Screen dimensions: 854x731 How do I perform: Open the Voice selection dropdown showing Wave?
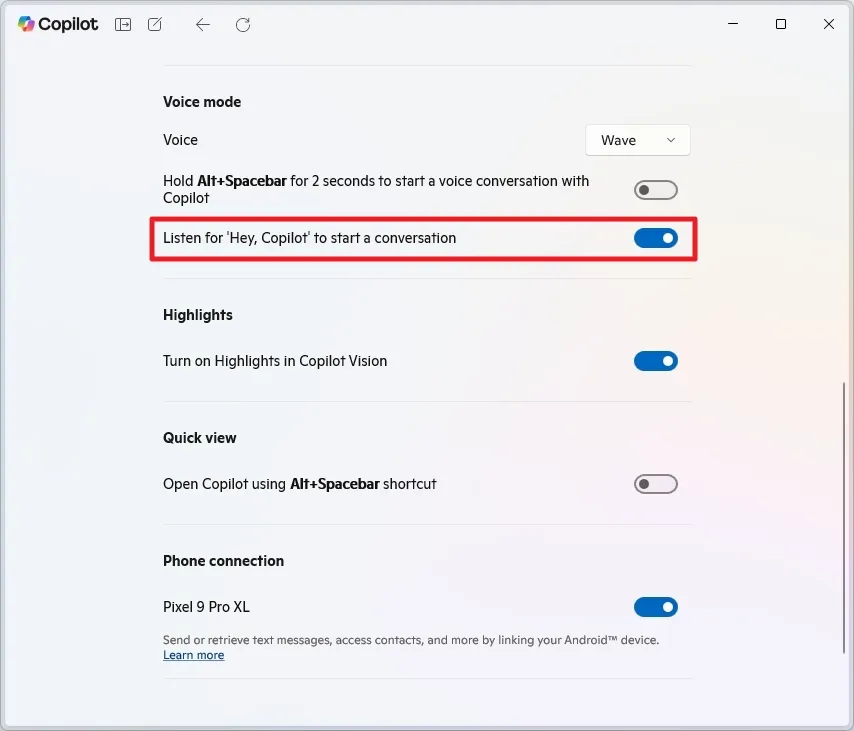pos(637,140)
